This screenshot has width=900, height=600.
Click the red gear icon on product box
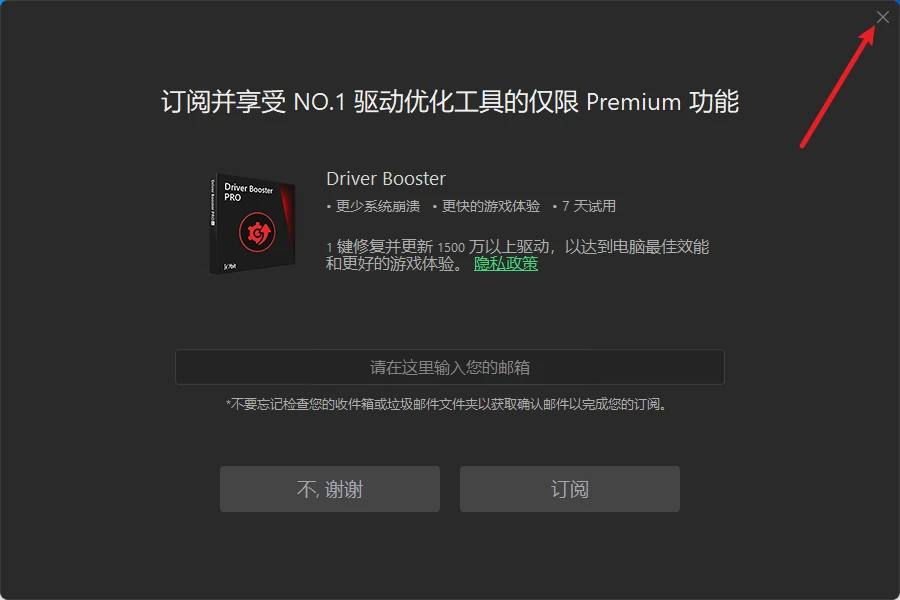click(x=257, y=232)
